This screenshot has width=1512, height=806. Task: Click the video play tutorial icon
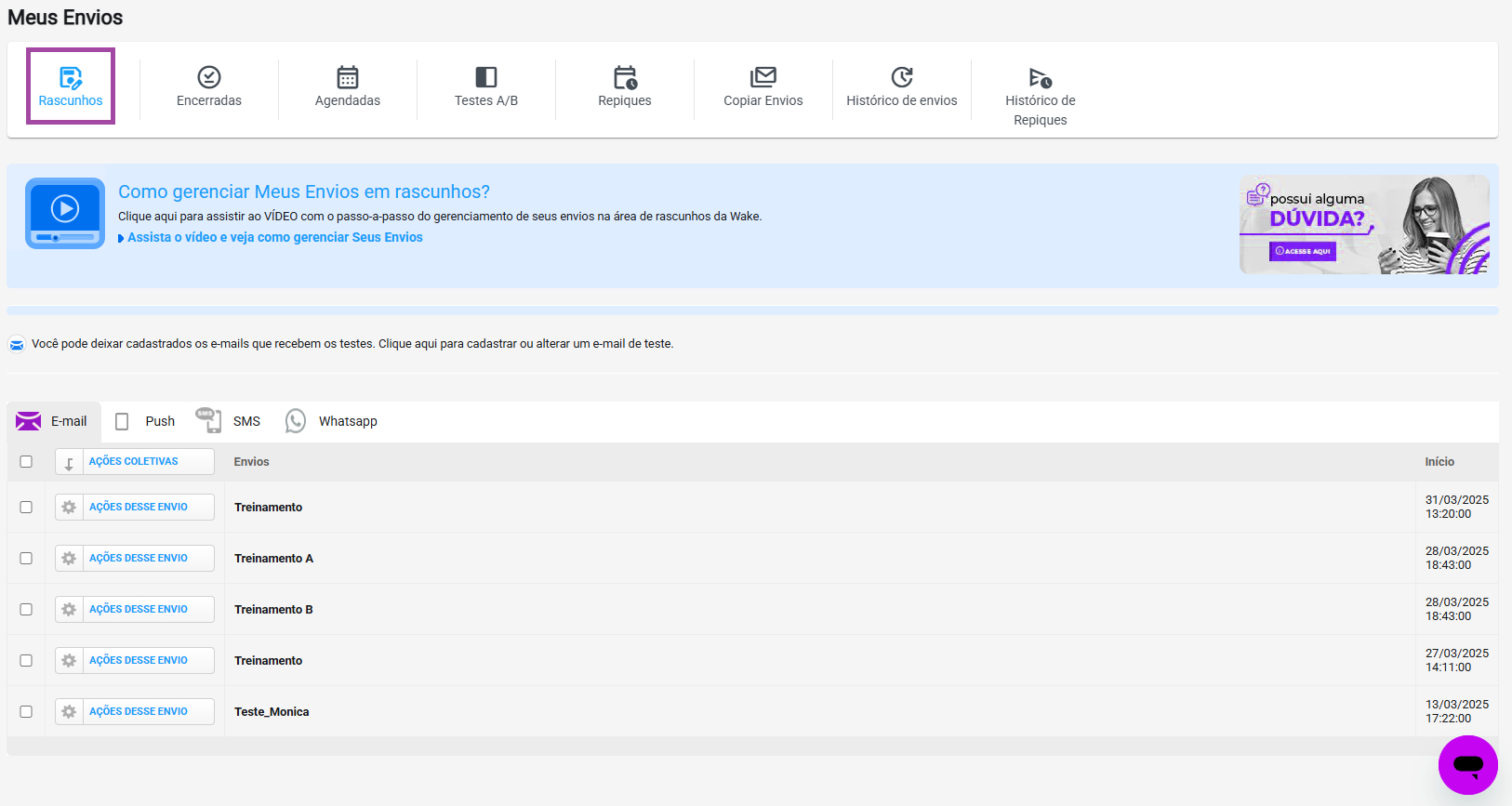[x=65, y=213]
